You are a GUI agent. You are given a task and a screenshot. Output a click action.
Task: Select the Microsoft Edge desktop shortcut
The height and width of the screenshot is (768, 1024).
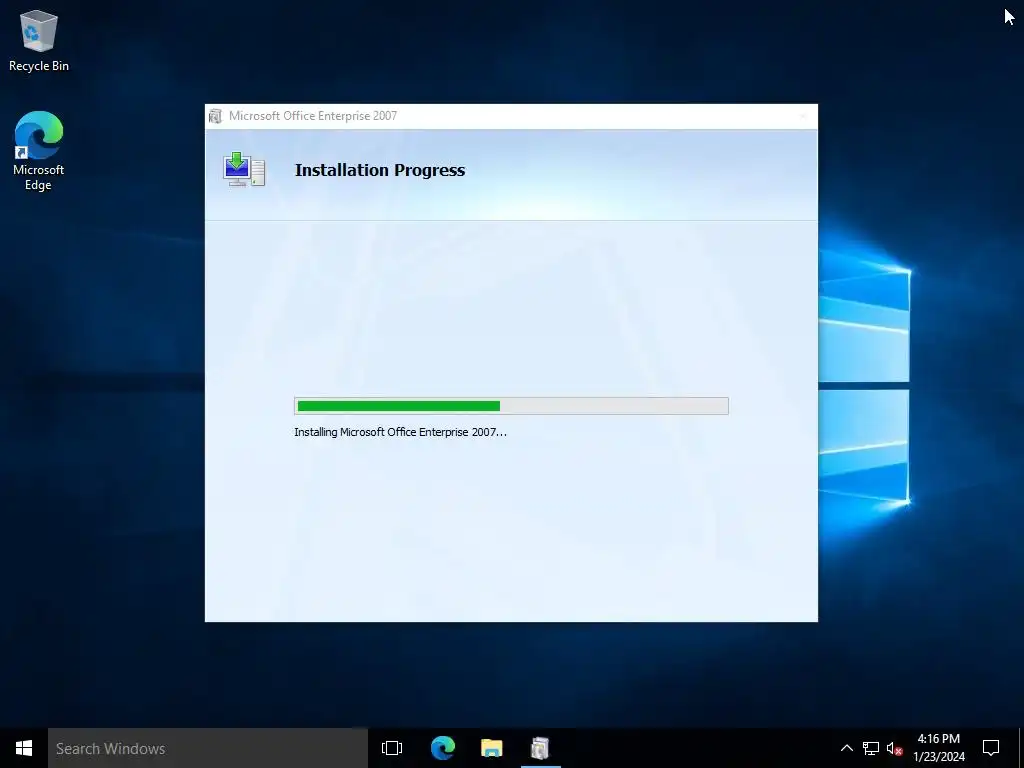click(39, 151)
